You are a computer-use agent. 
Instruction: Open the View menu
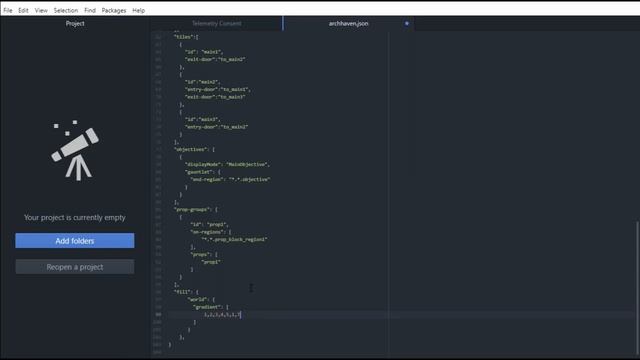coord(41,10)
